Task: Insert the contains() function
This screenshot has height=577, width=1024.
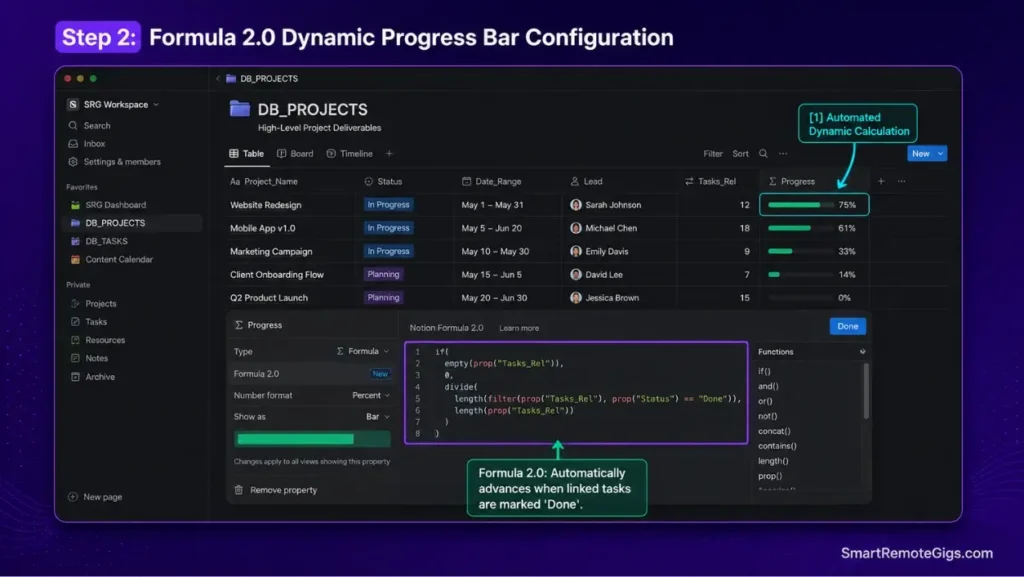Action: pos(777,446)
